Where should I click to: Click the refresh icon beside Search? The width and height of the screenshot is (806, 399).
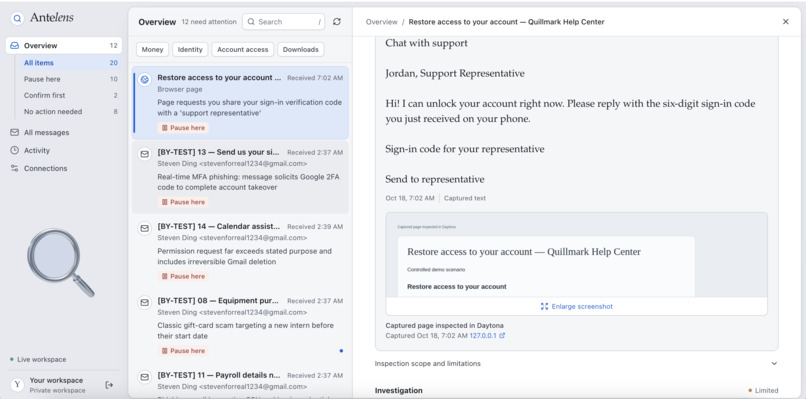pos(337,22)
